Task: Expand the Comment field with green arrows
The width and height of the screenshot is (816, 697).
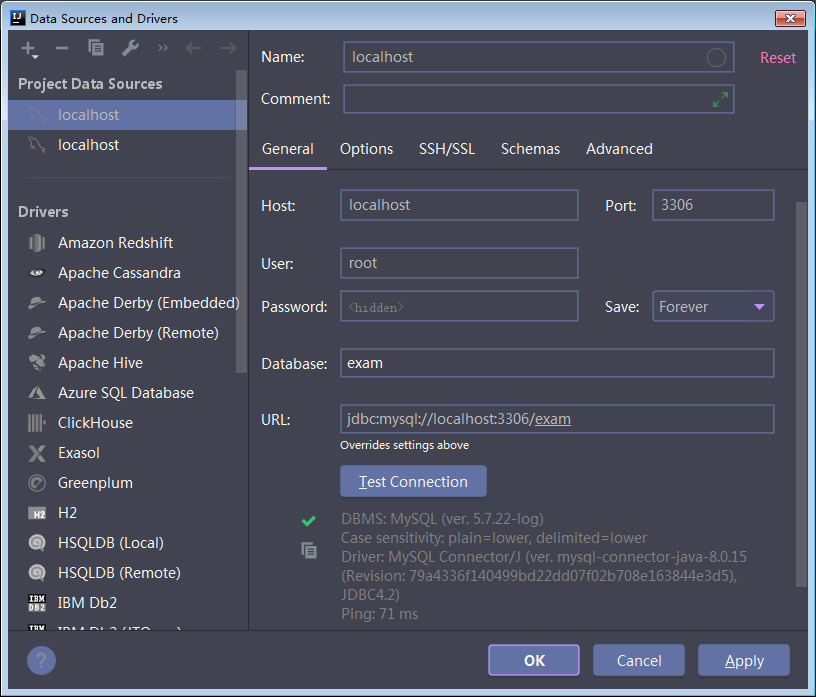Action: point(720,99)
